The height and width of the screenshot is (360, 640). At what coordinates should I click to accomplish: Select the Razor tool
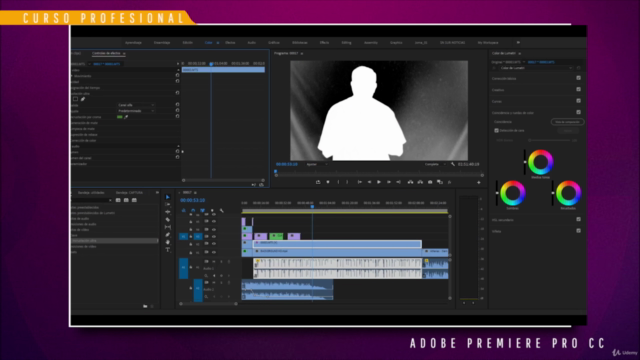pos(167,220)
